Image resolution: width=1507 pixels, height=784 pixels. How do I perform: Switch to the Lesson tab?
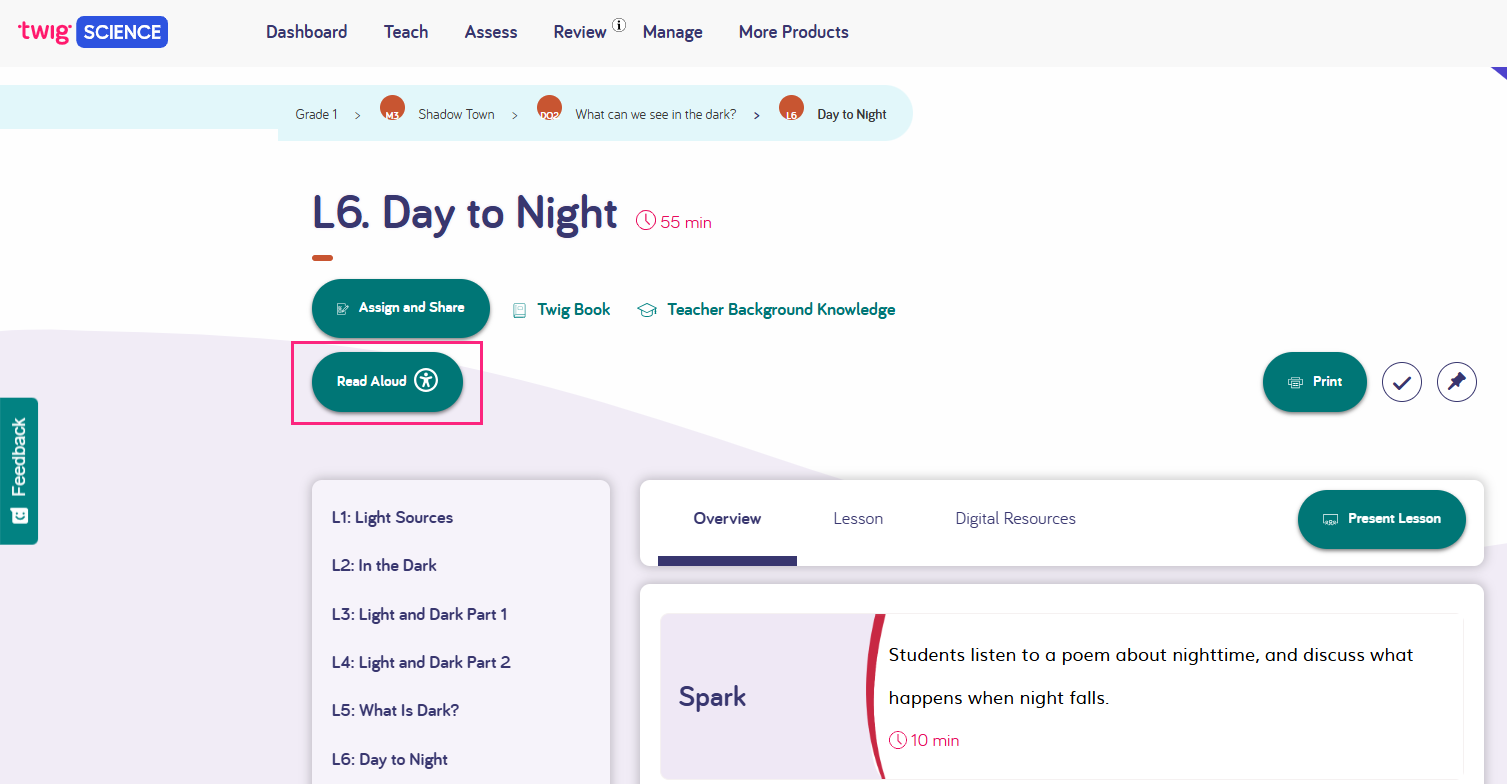click(858, 518)
